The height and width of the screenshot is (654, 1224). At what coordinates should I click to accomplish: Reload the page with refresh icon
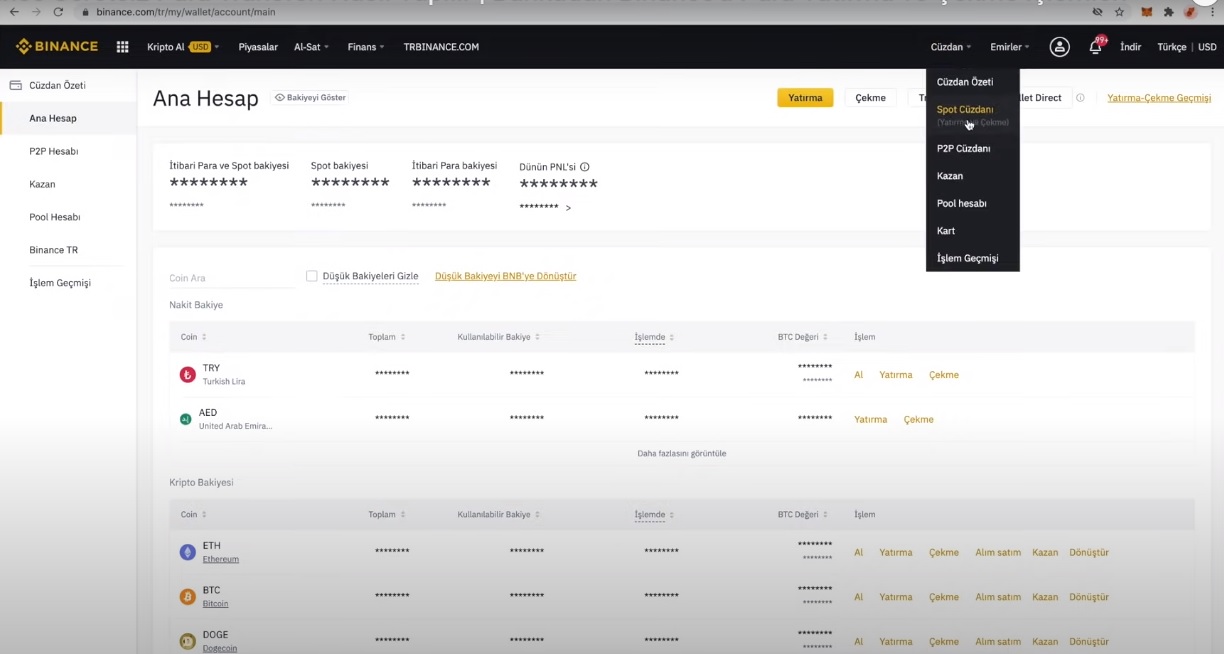click(x=58, y=12)
